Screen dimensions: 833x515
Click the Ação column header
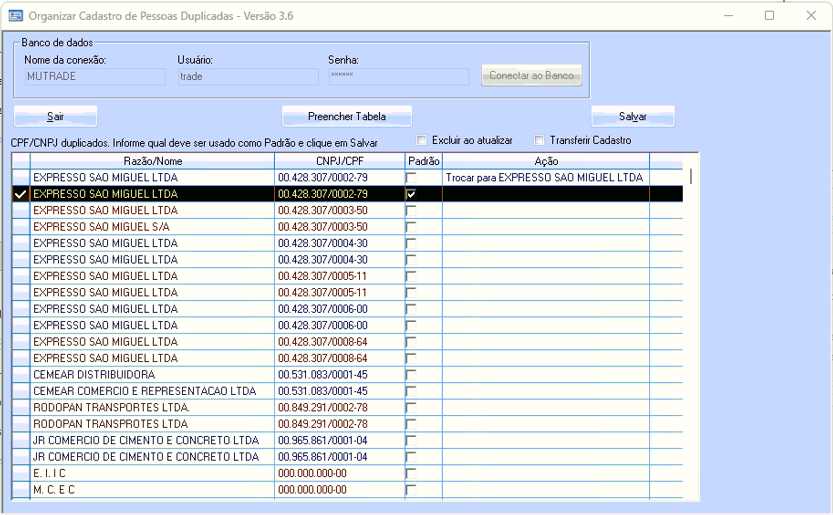[x=546, y=161]
